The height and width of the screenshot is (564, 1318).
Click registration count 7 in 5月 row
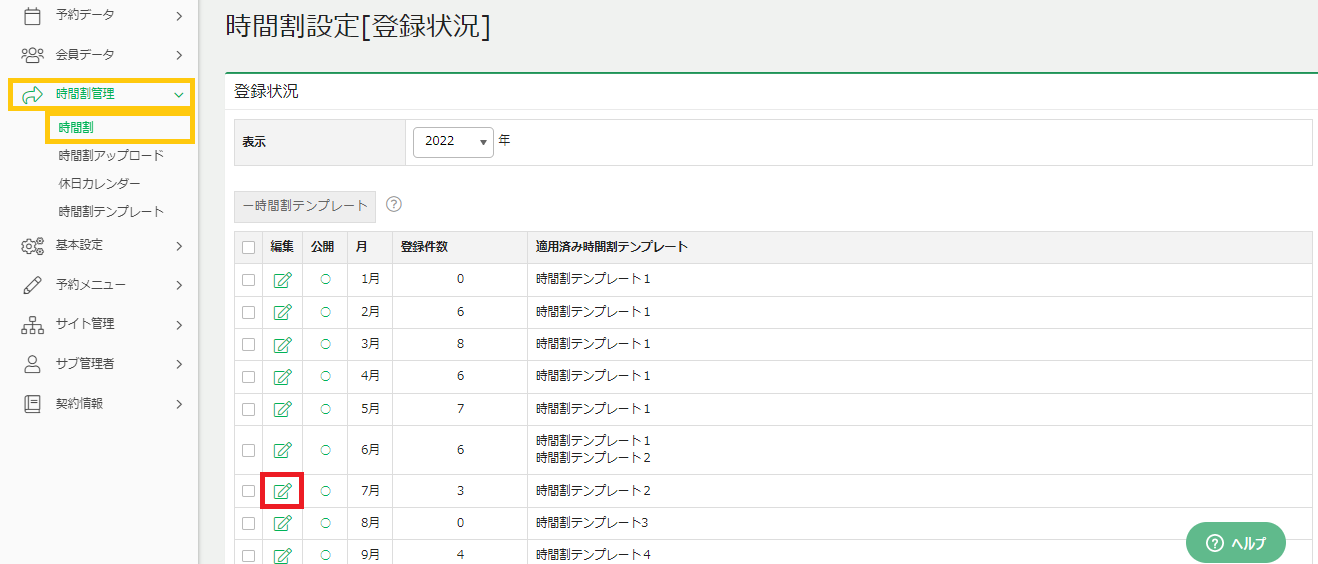[x=460, y=409]
